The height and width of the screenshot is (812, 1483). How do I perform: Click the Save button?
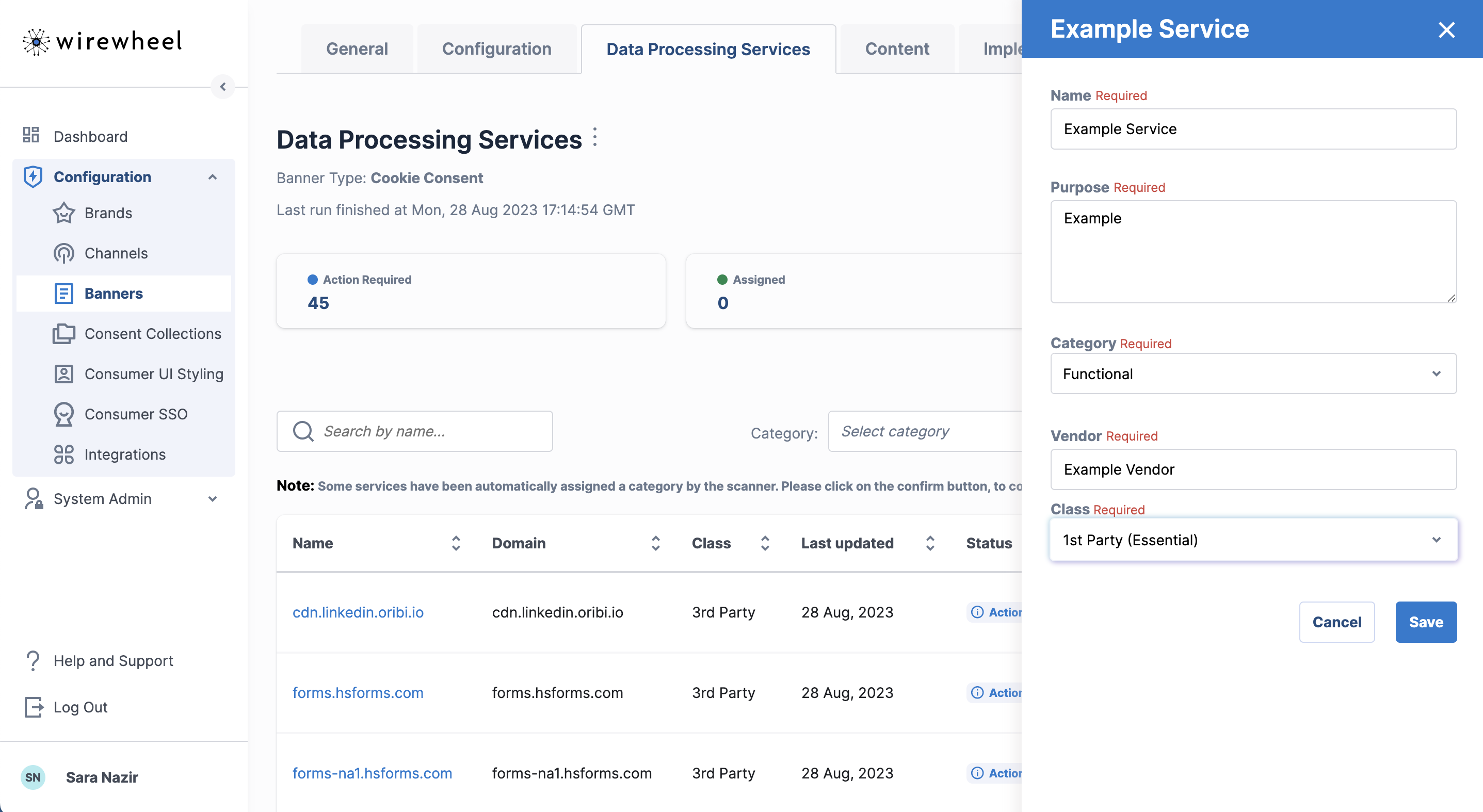pos(1425,622)
